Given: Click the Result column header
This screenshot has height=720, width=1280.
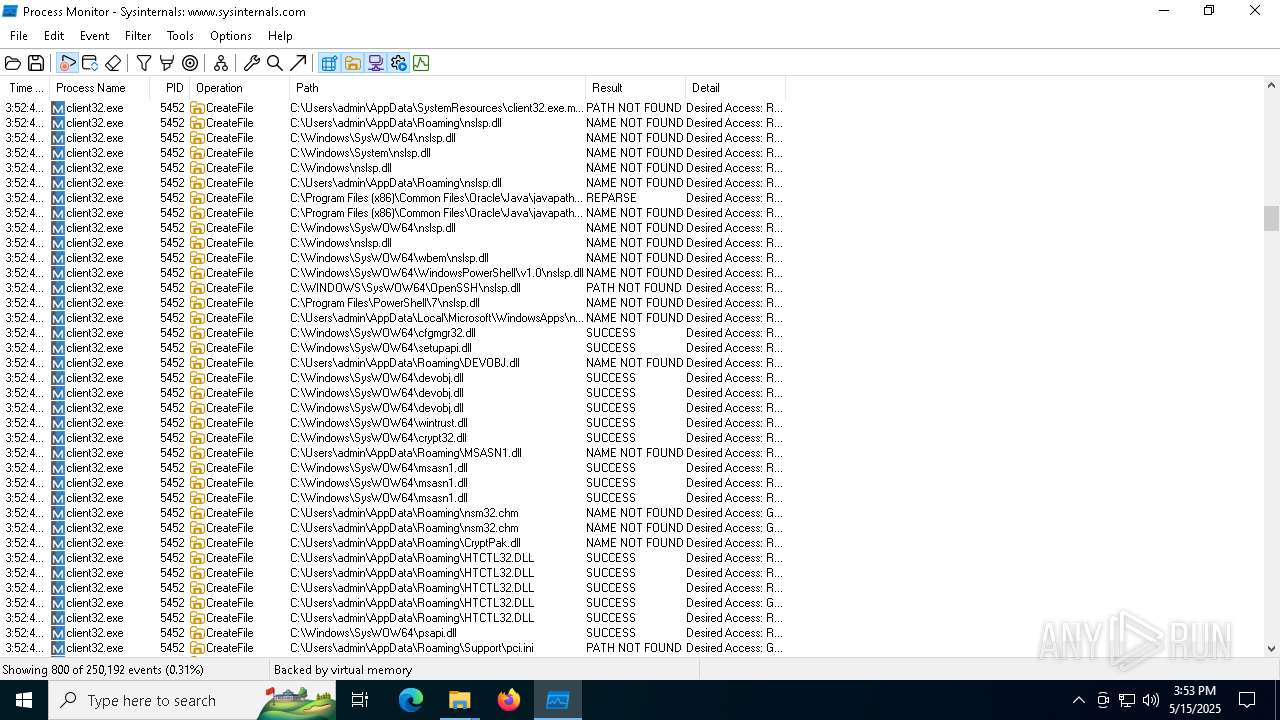Looking at the screenshot, I should 635,88.
